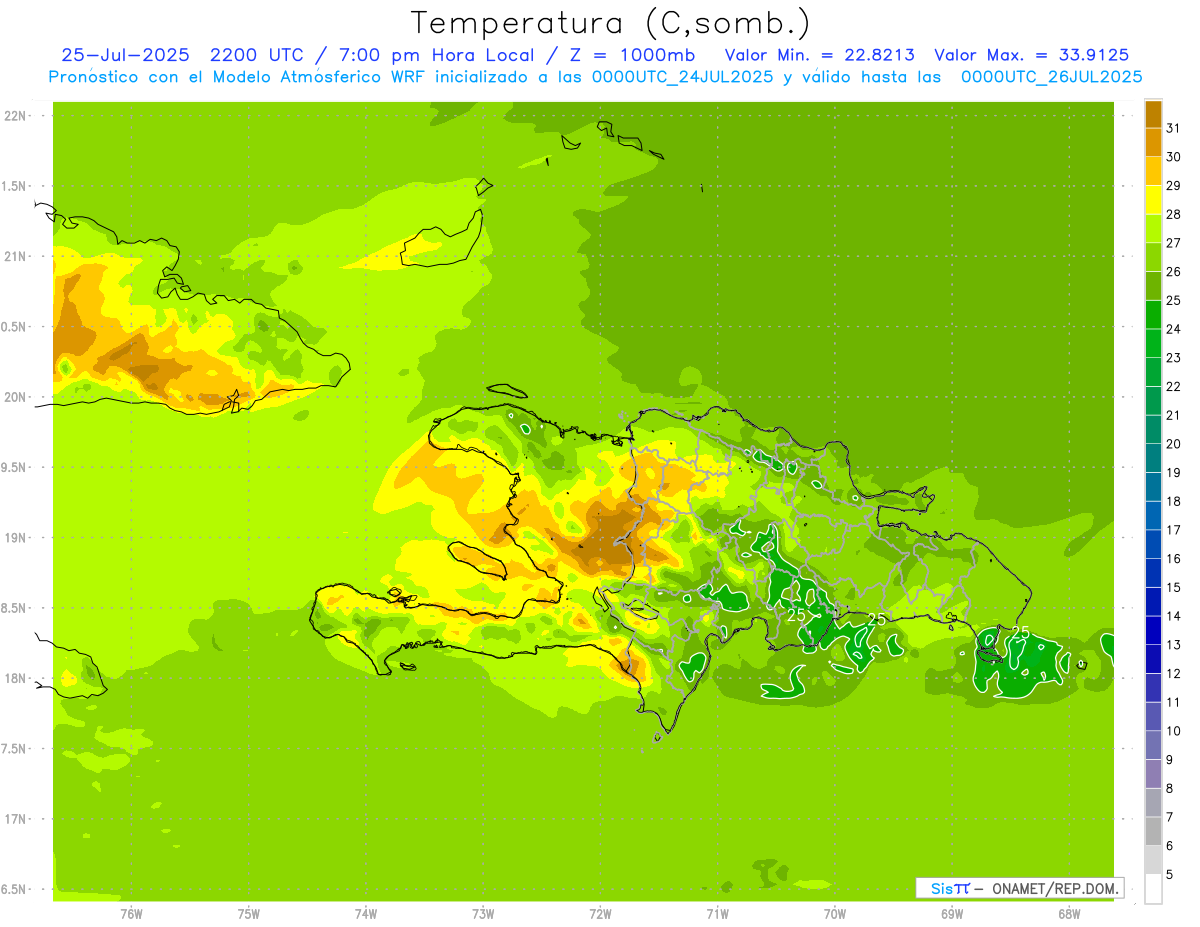Click the "6.5N" latitude axis label

[x=15, y=889]
